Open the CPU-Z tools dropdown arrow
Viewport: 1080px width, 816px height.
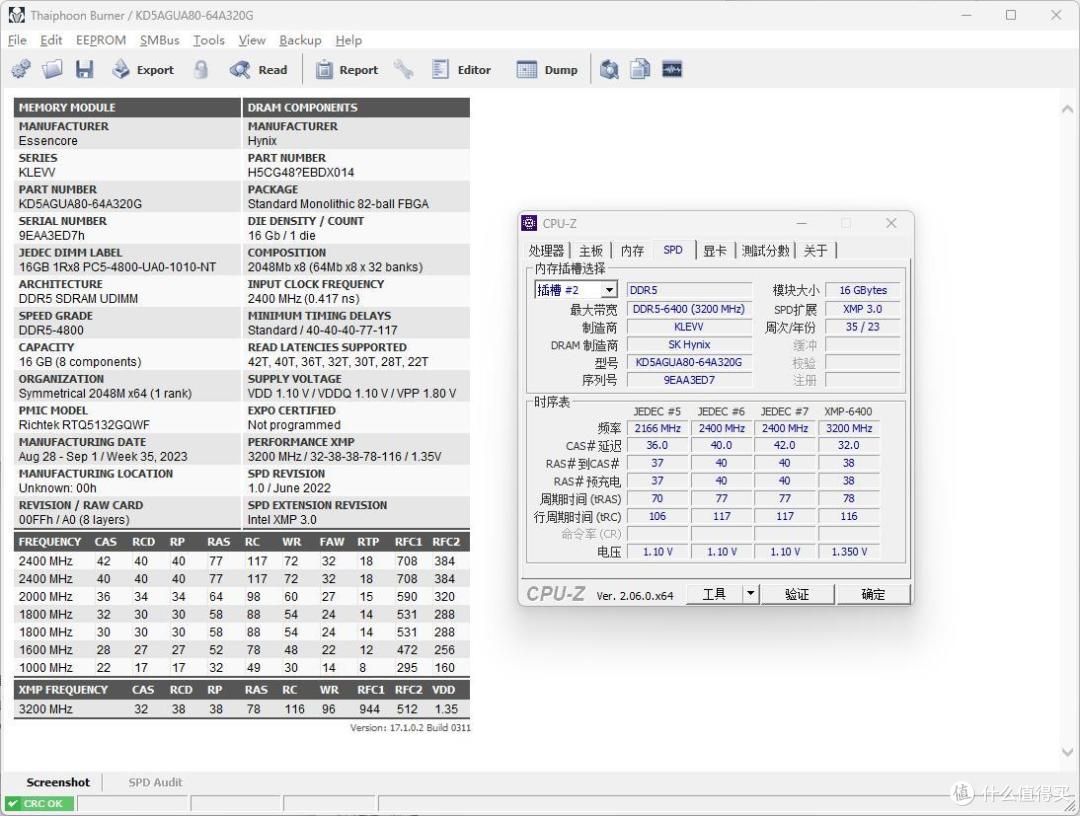pos(751,594)
